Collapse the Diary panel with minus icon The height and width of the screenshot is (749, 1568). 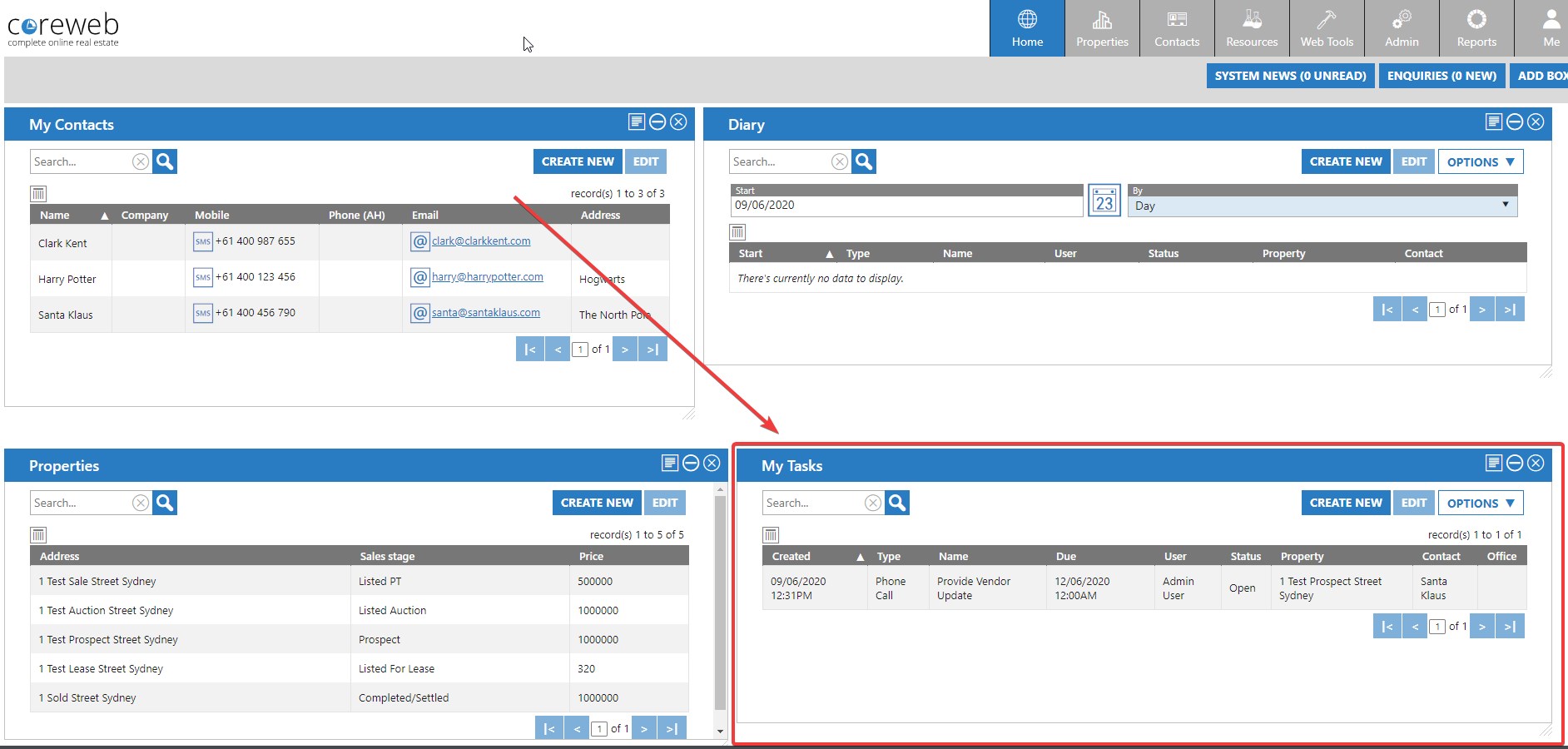point(1515,122)
